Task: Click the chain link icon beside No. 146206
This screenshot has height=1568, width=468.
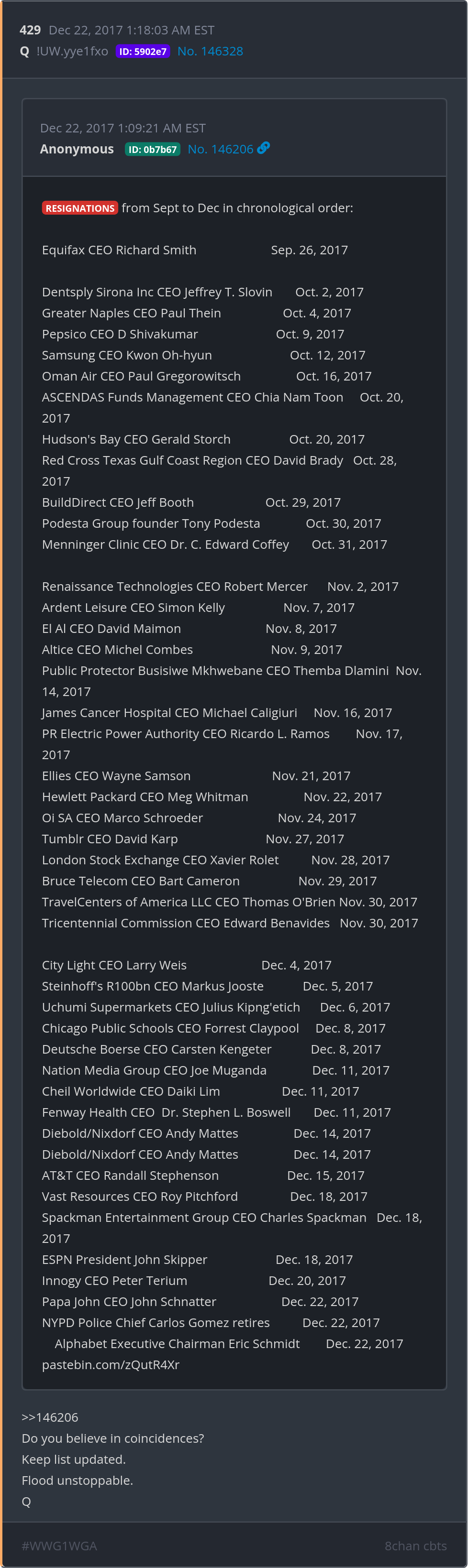Action: (x=263, y=148)
